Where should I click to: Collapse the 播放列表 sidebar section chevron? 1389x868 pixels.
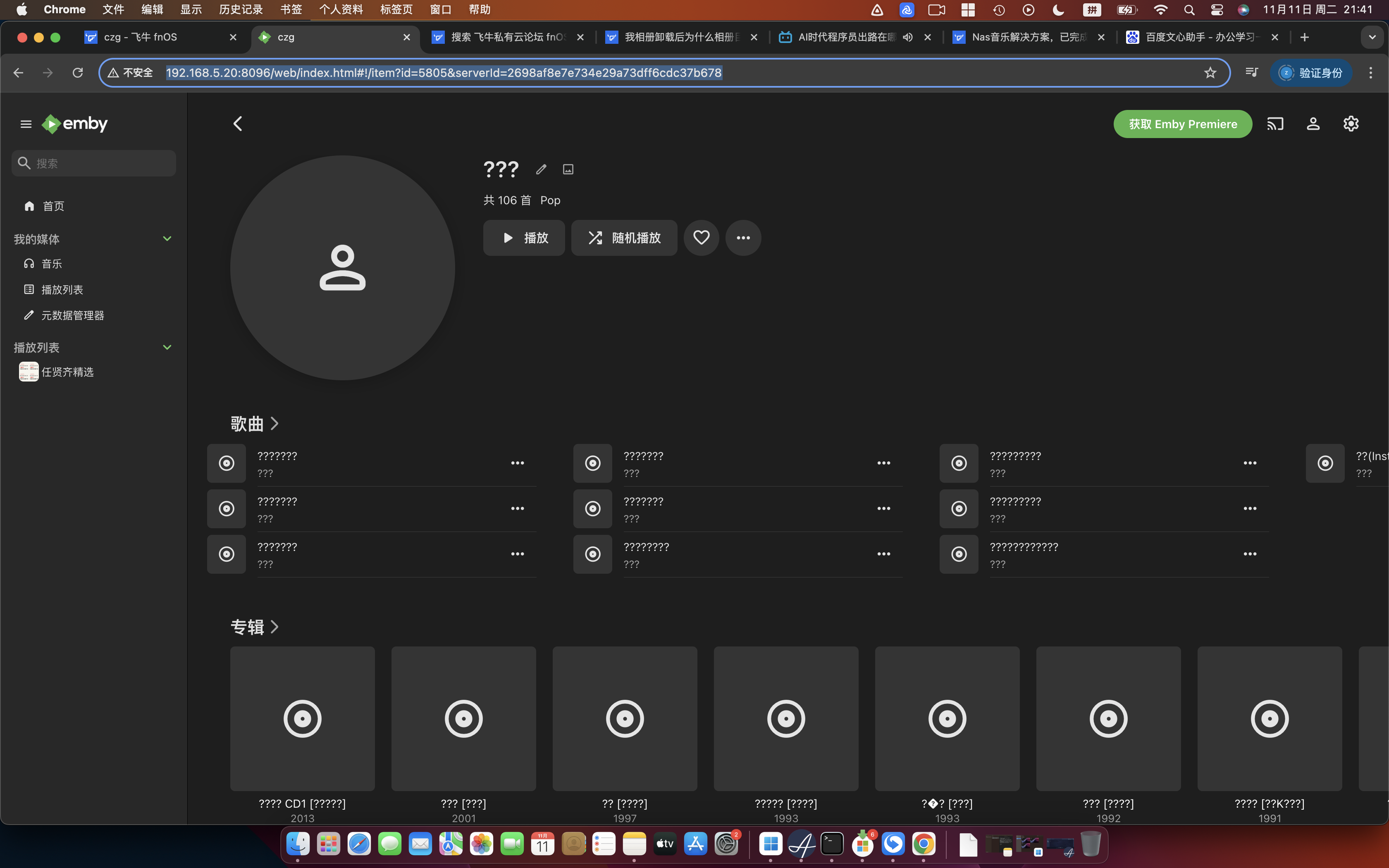click(167, 347)
